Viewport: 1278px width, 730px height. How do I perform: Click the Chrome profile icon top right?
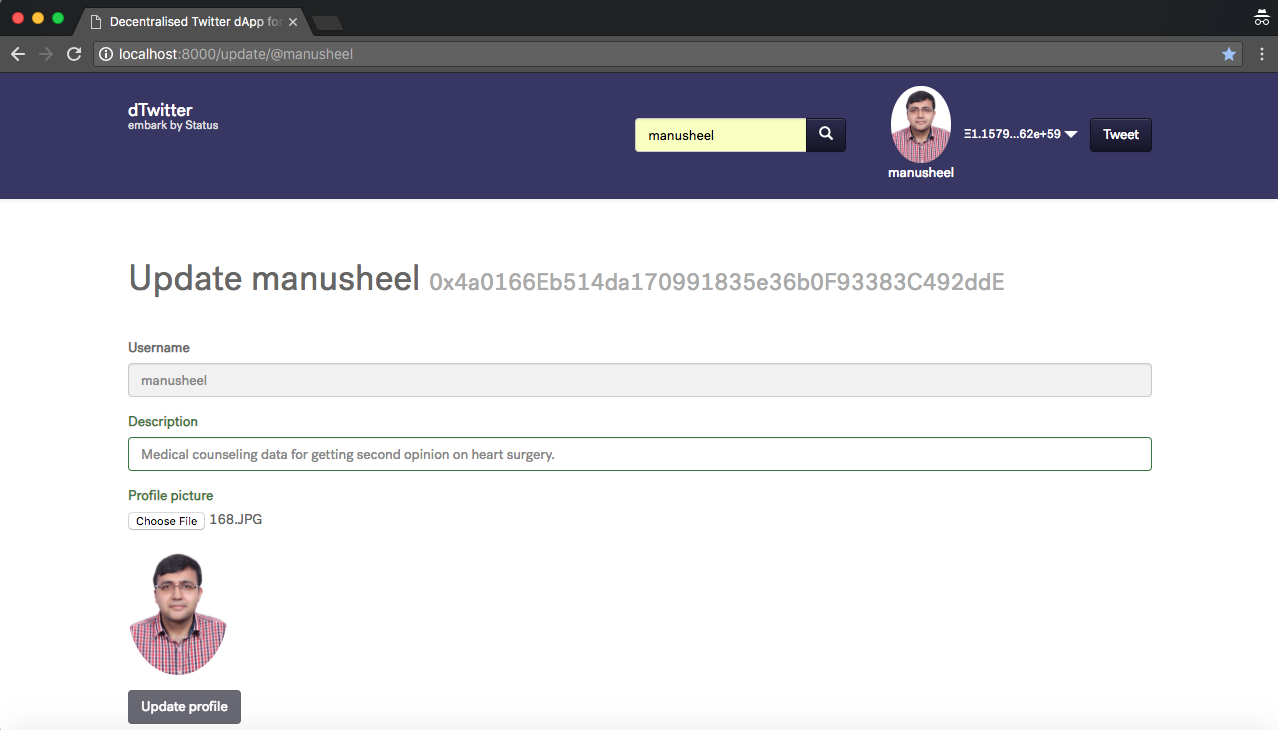click(x=1260, y=17)
